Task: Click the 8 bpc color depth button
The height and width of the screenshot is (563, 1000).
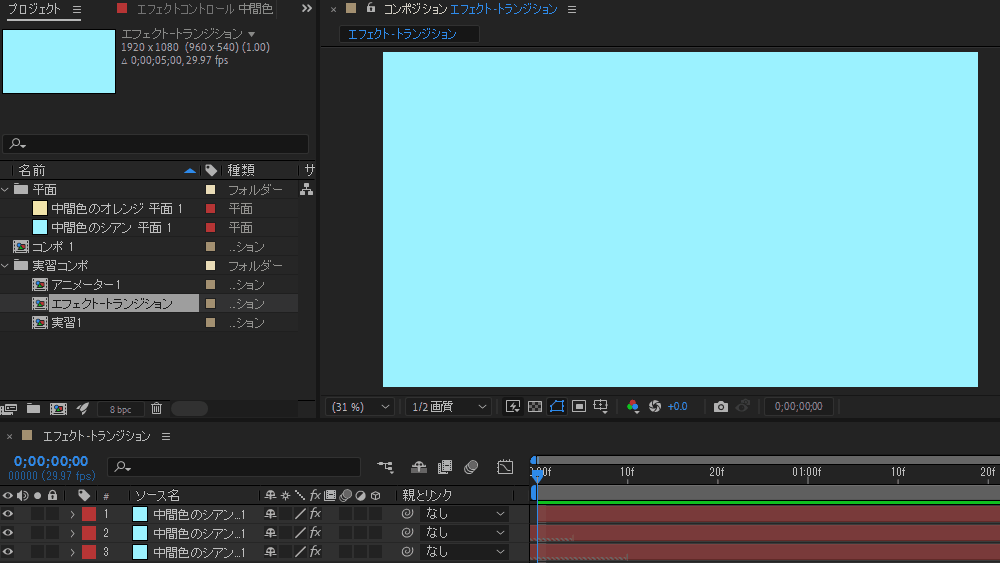Action: pos(120,409)
